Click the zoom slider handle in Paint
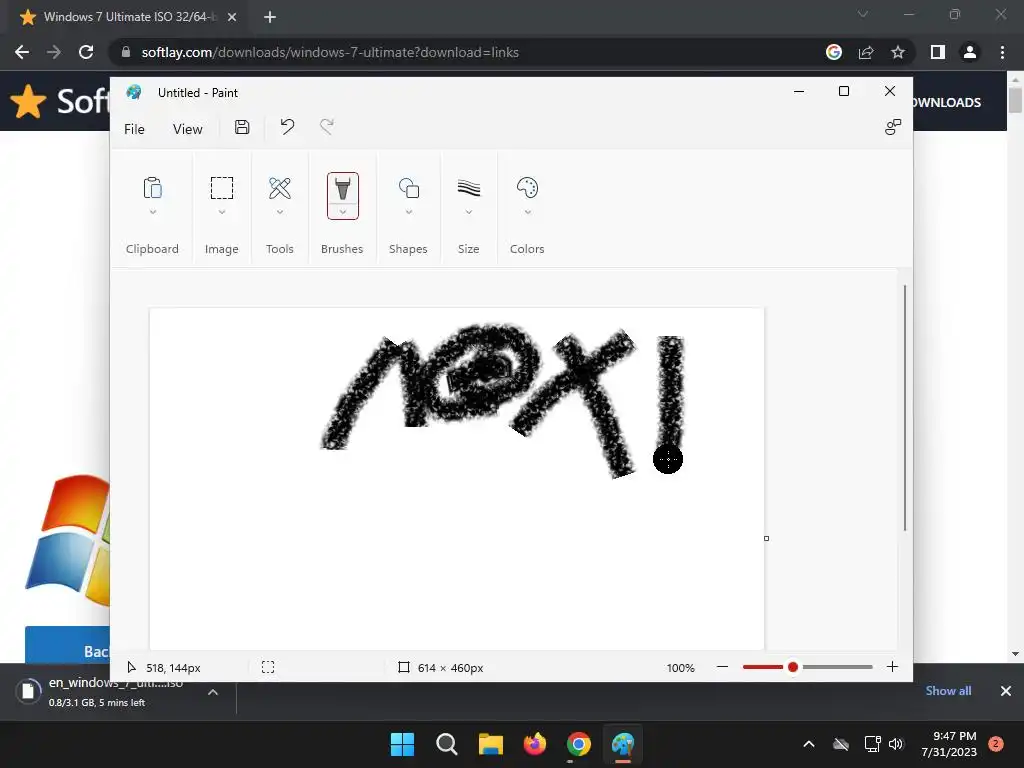Viewport: 1024px width, 768px height. 793,667
